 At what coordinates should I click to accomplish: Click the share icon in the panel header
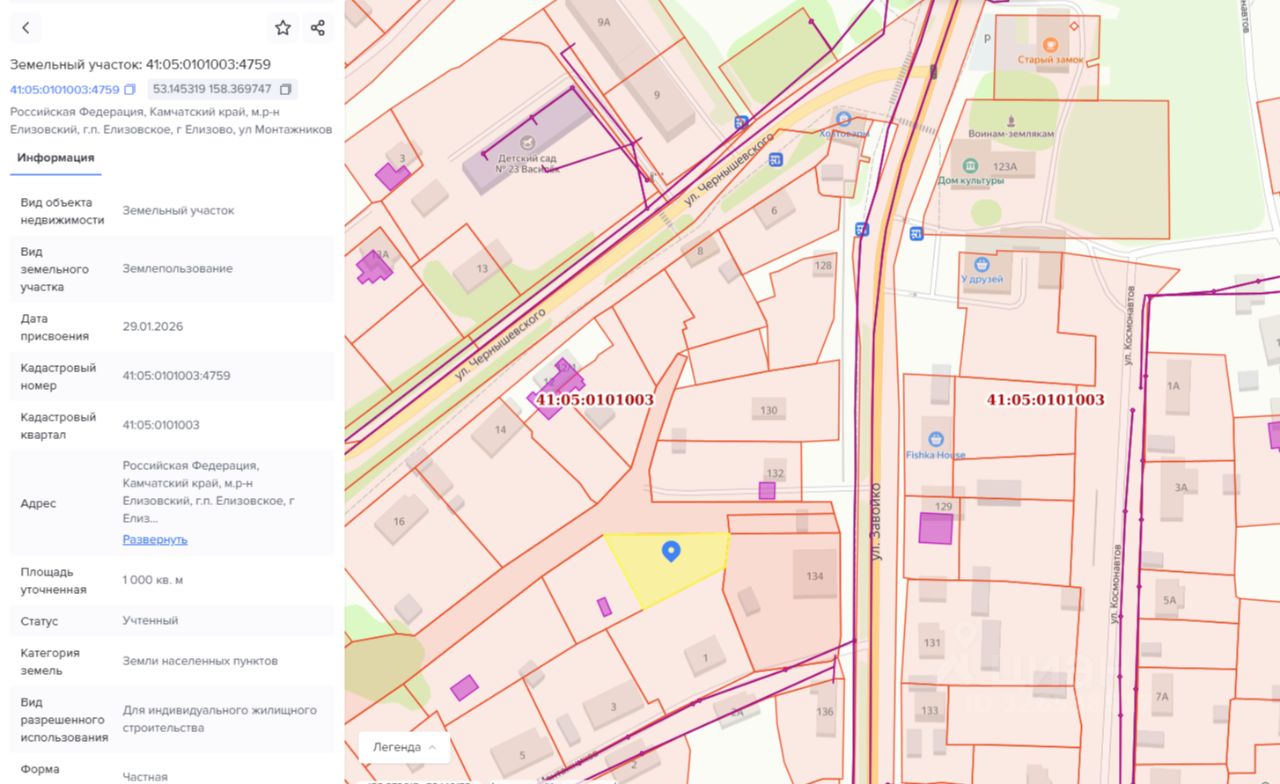click(318, 28)
